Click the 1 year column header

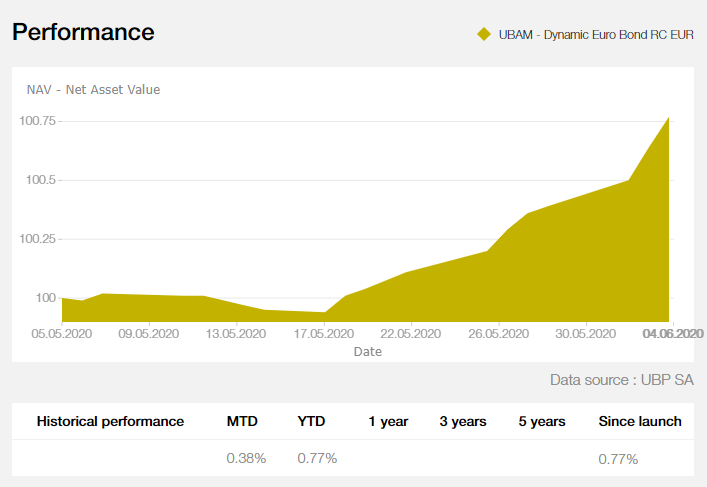pos(388,421)
